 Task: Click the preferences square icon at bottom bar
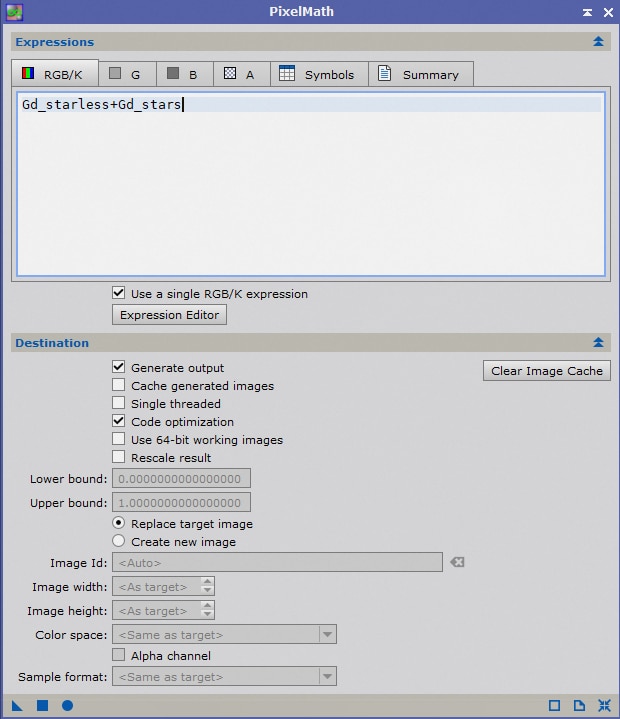pos(554,705)
